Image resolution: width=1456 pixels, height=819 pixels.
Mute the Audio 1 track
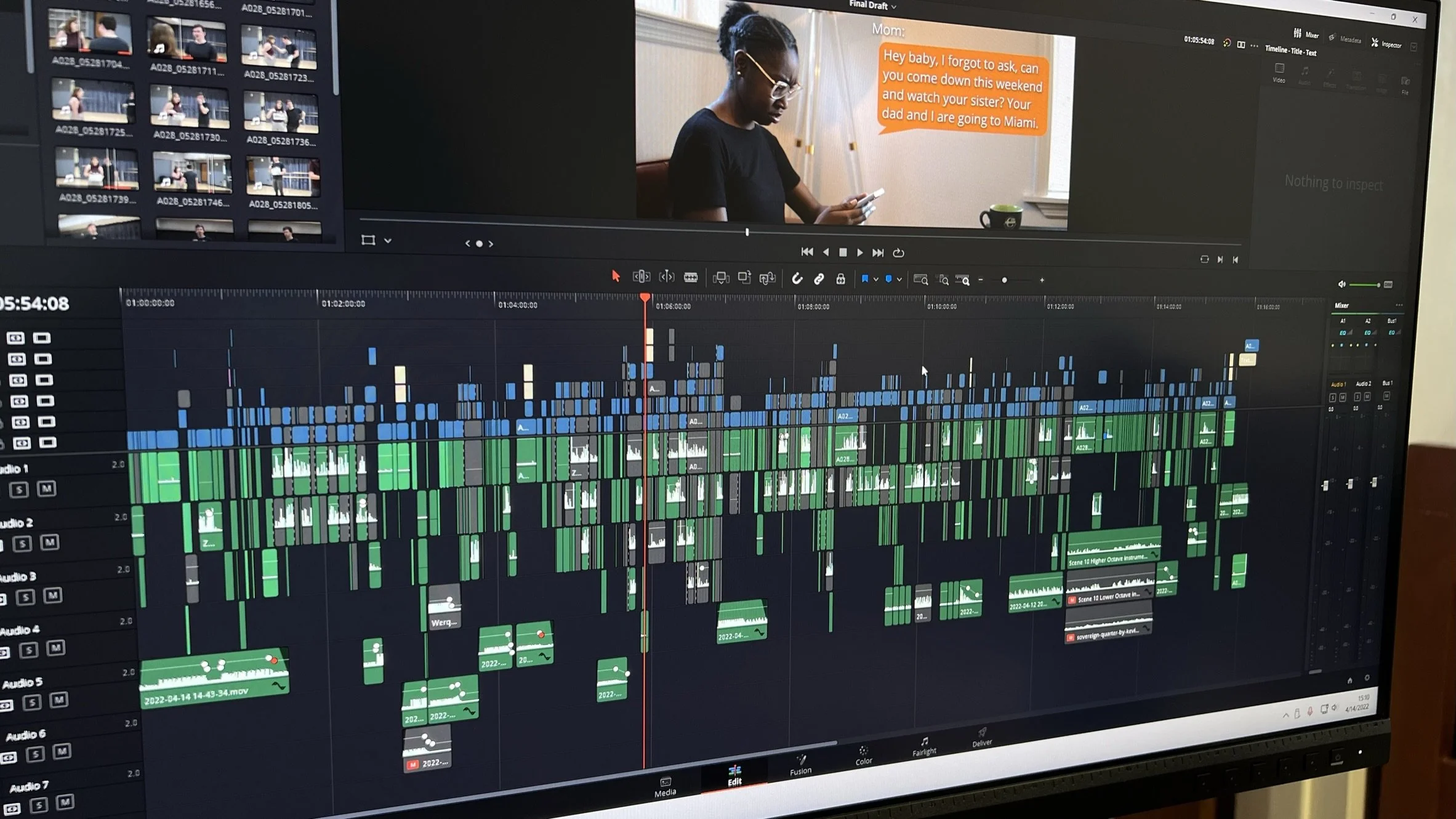[47, 489]
